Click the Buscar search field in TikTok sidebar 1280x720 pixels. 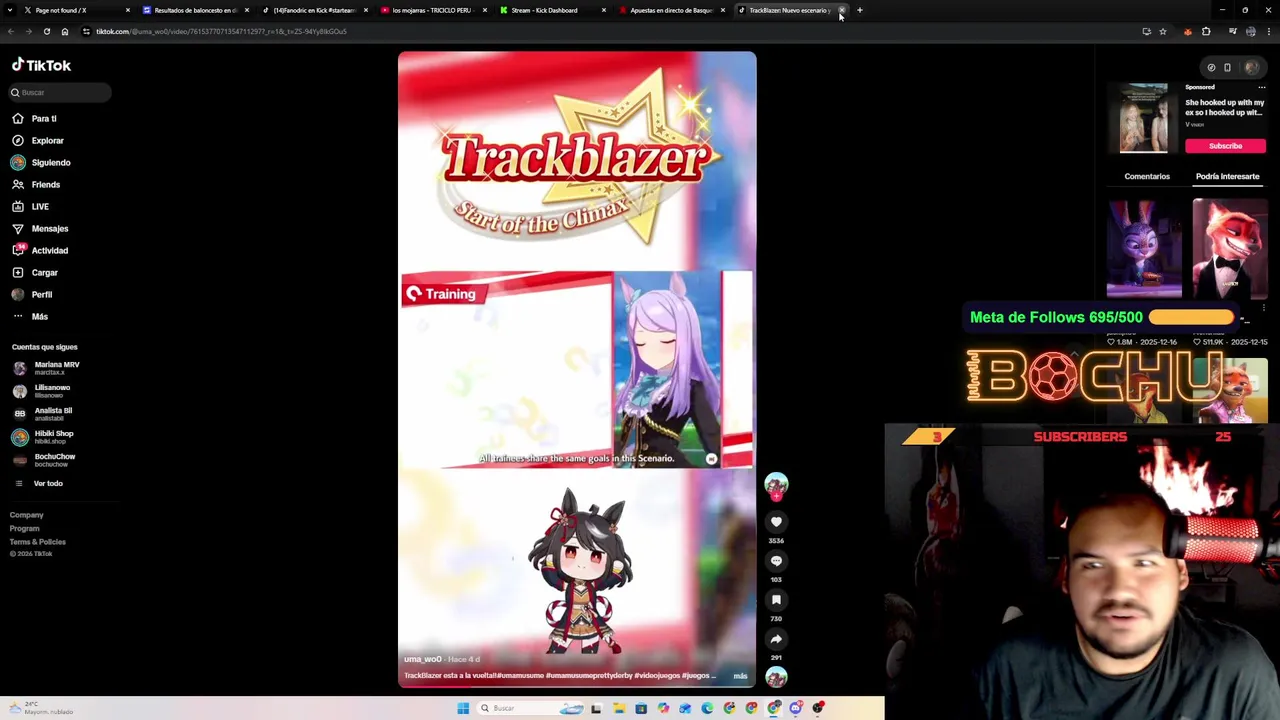pyautogui.click(x=60, y=92)
